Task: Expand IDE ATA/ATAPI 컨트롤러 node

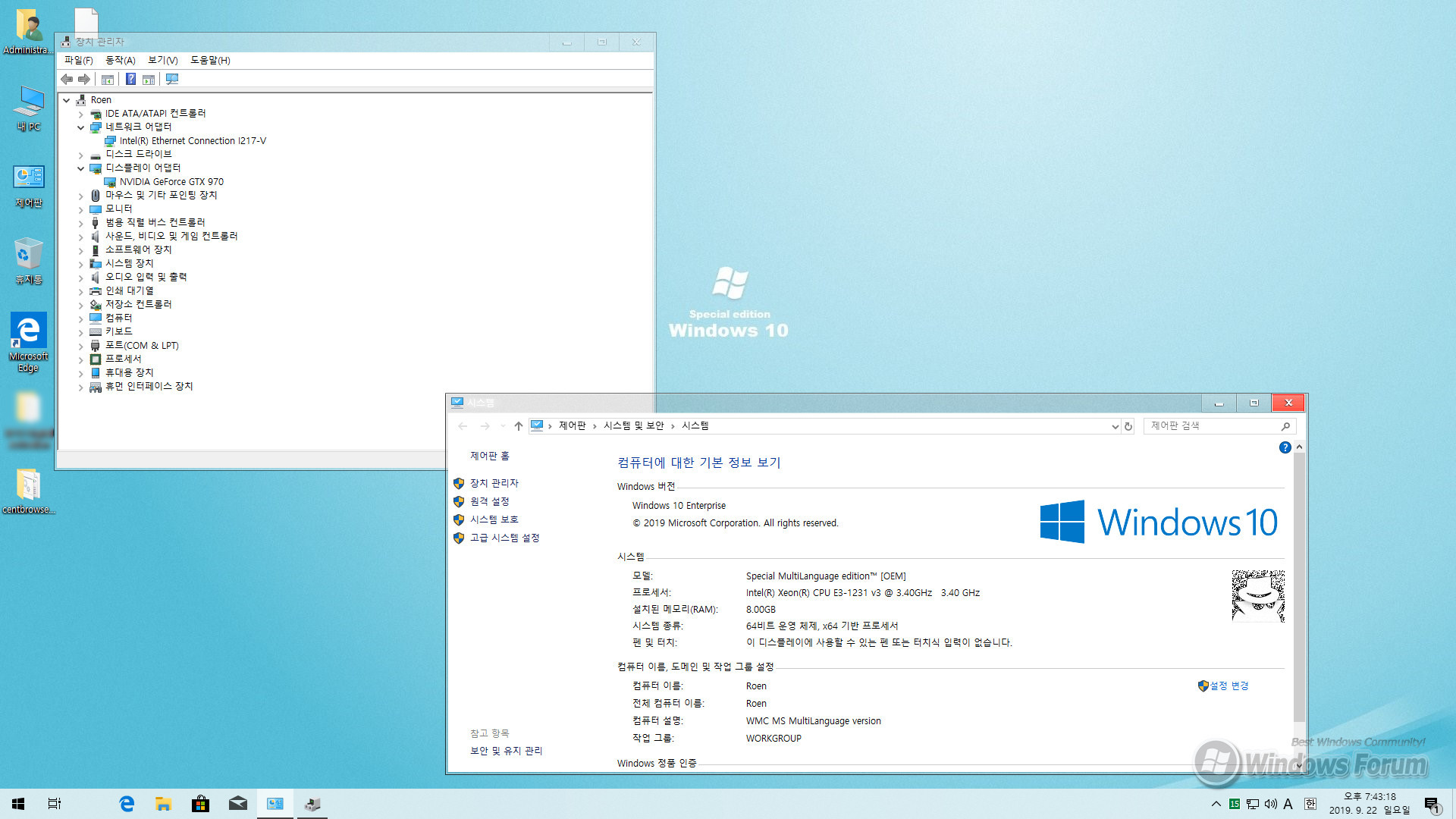Action: [81, 114]
